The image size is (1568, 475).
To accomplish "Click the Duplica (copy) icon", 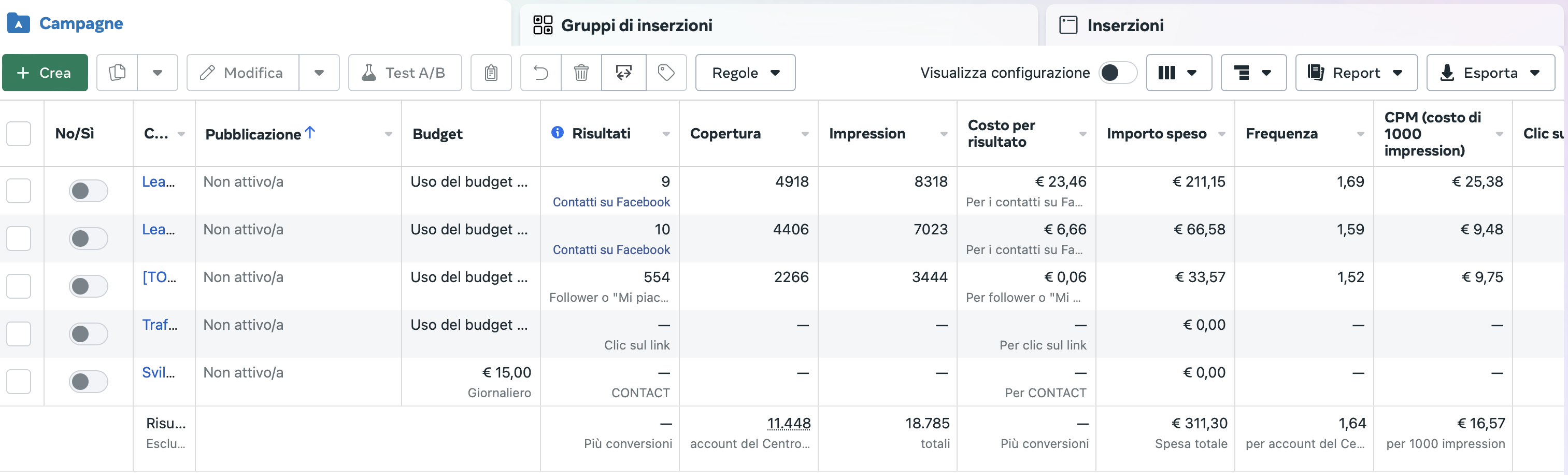I will 117,73.
